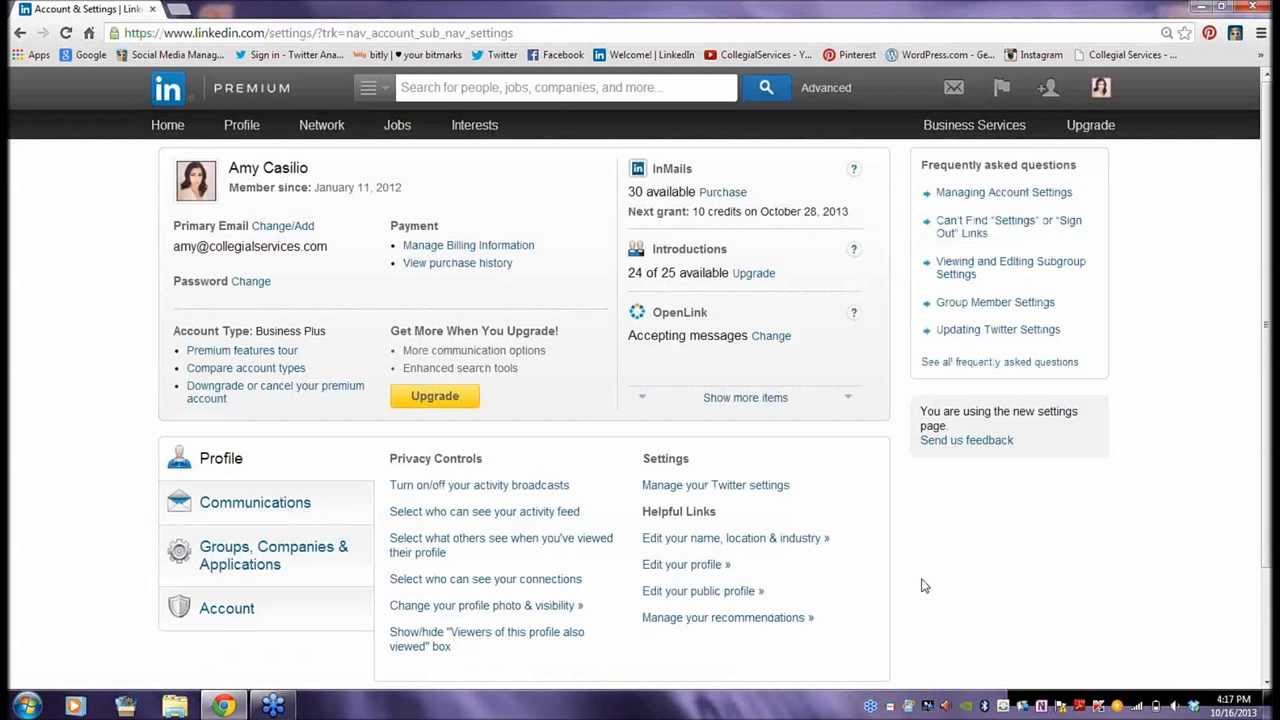1280x720 pixels.
Task: Open the Instagram bookmark
Action: (1034, 55)
